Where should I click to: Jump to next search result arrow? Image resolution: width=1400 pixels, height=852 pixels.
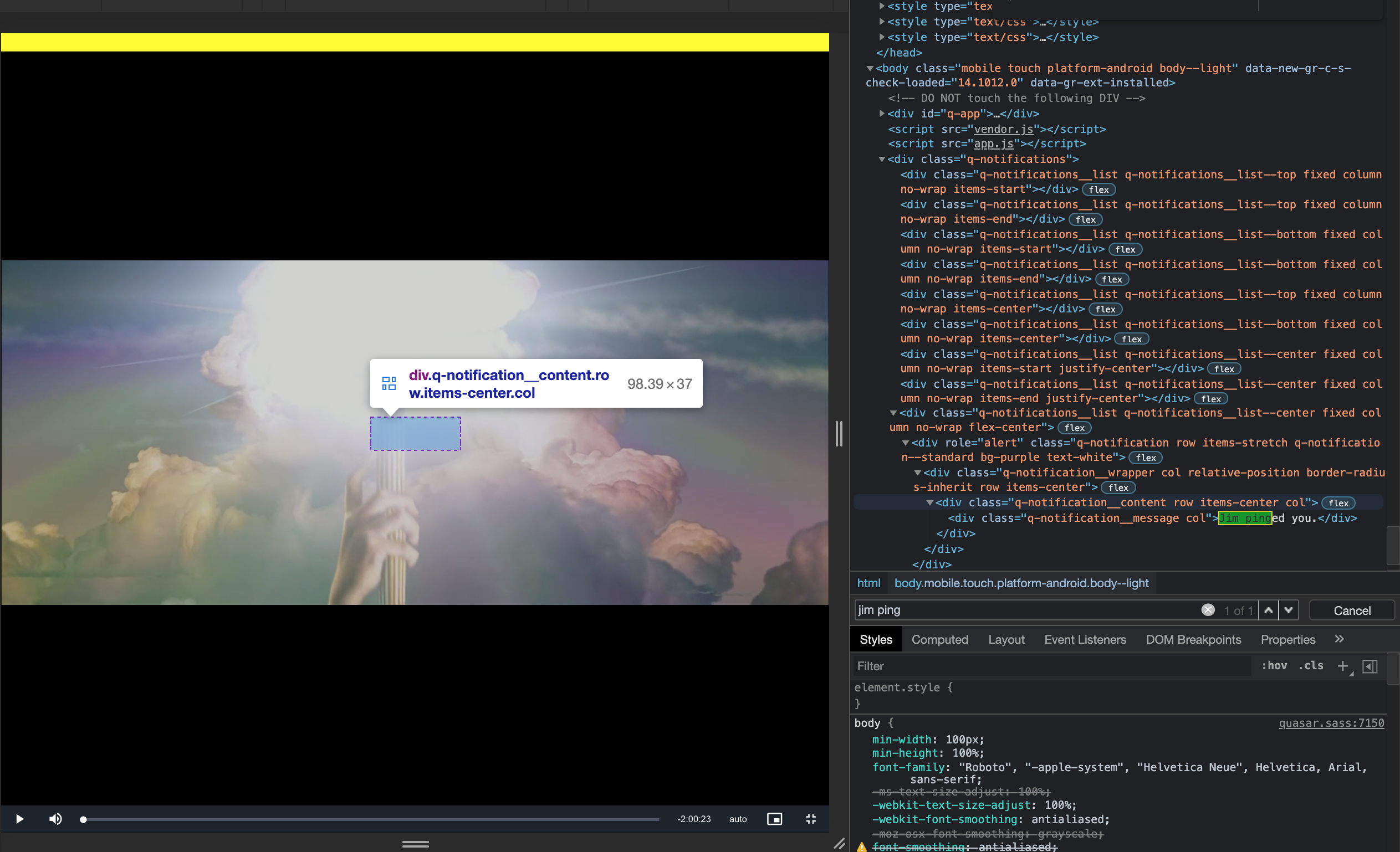pyautogui.click(x=1289, y=609)
